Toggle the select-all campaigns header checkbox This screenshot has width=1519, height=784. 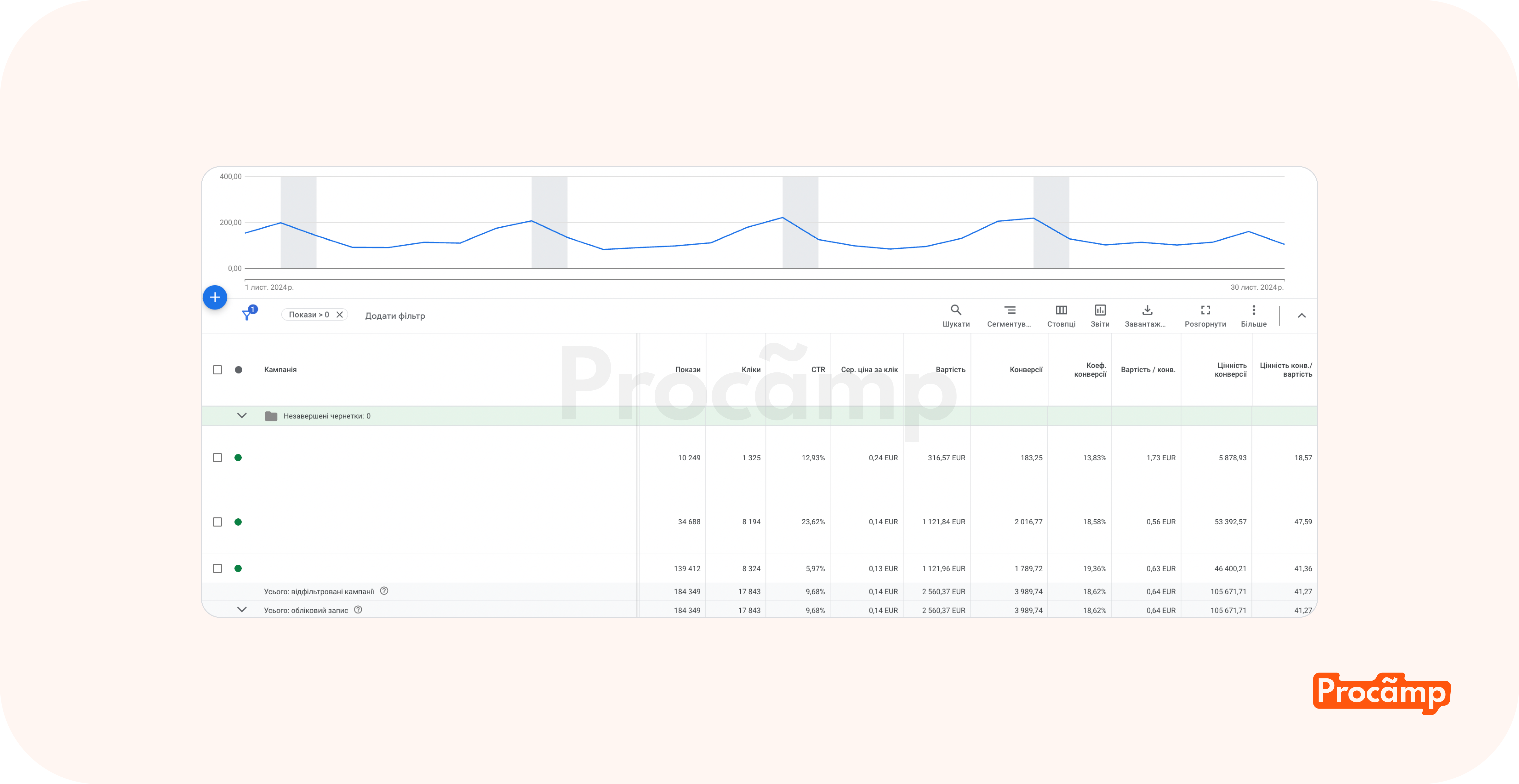coord(218,370)
